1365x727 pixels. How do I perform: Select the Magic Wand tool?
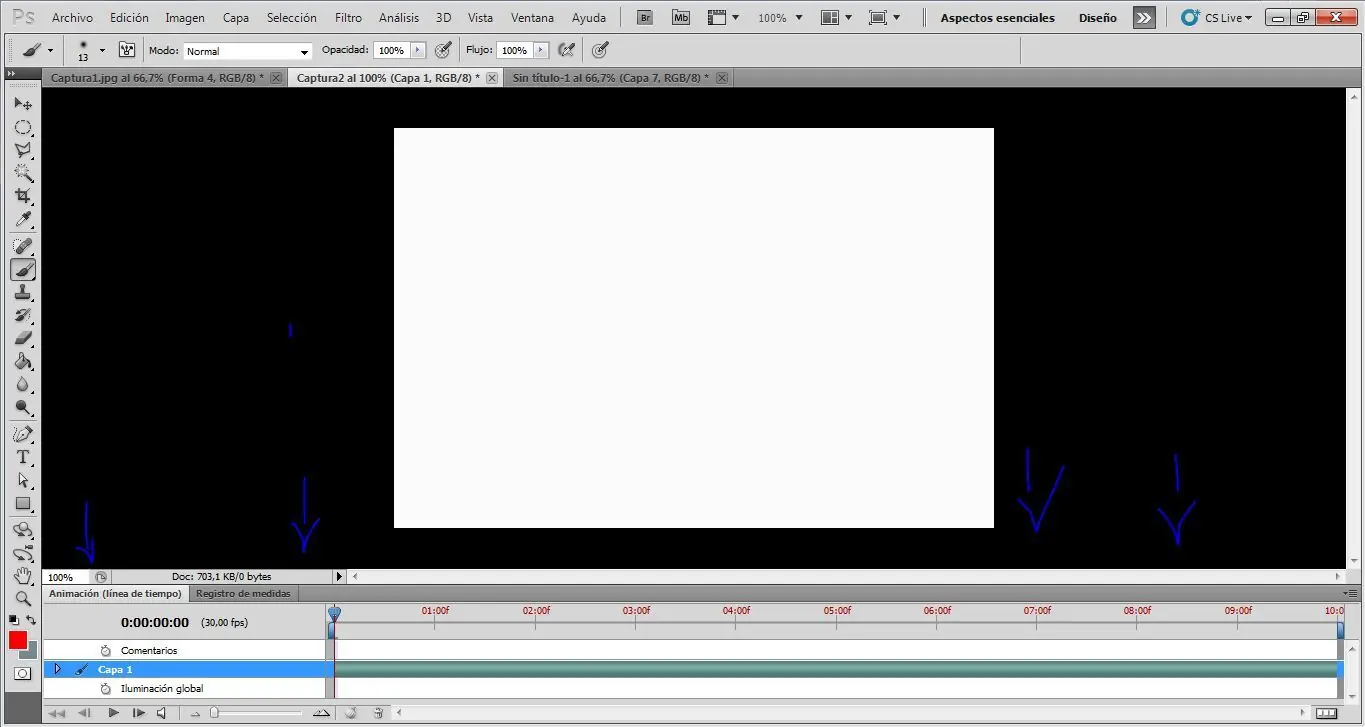coord(22,173)
